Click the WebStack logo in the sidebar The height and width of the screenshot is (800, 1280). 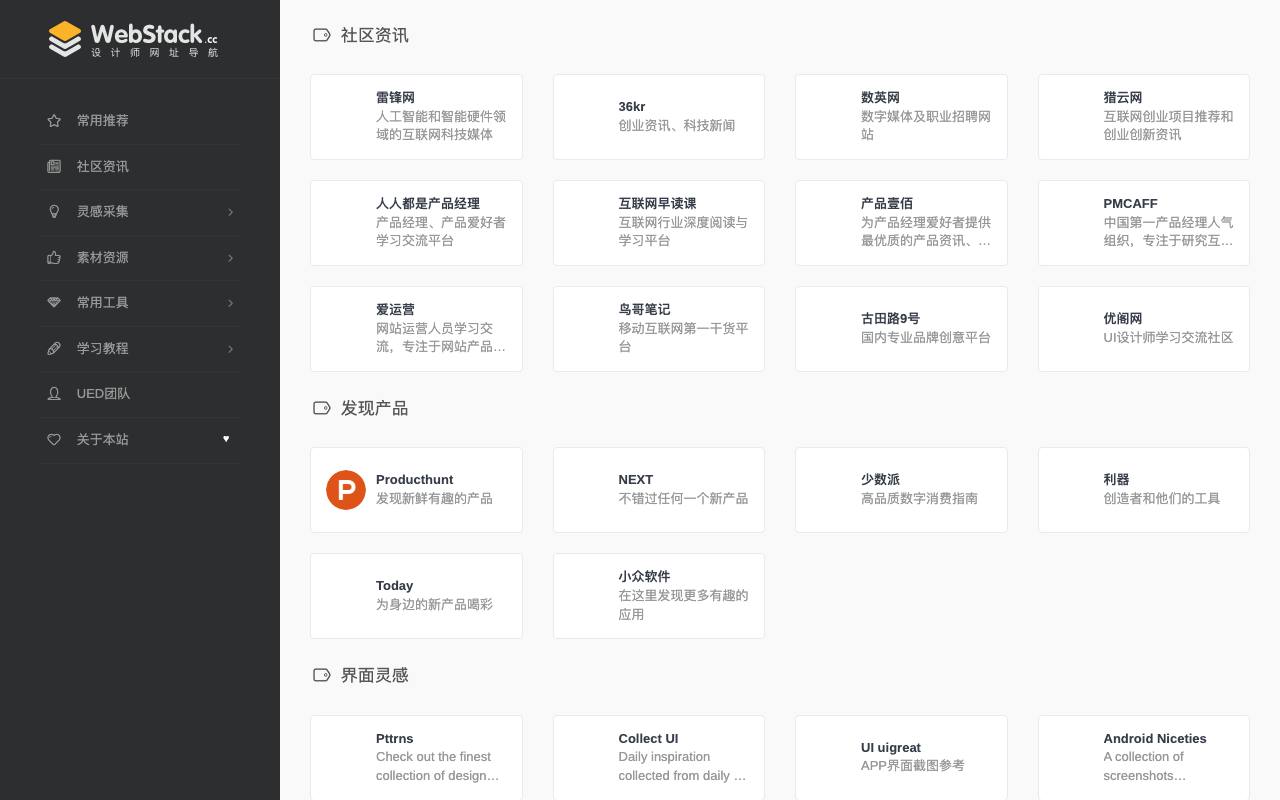(x=133, y=39)
